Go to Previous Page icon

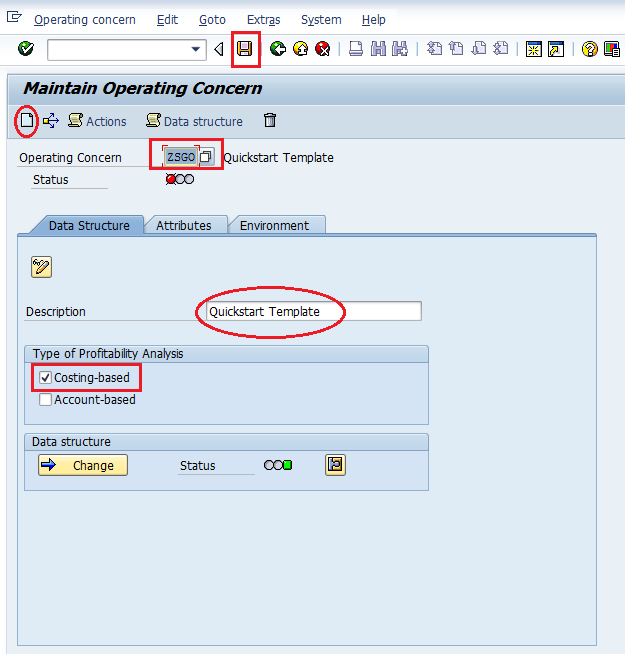(x=456, y=49)
